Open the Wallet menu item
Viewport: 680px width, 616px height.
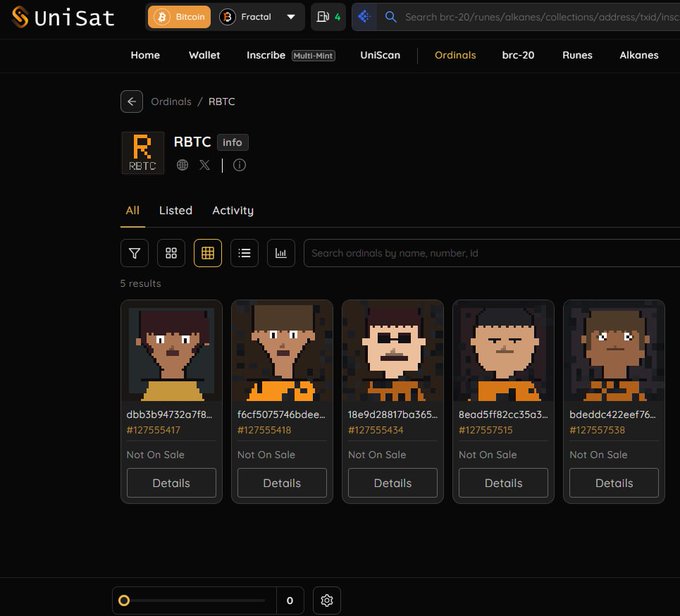[x=204, y=55]
